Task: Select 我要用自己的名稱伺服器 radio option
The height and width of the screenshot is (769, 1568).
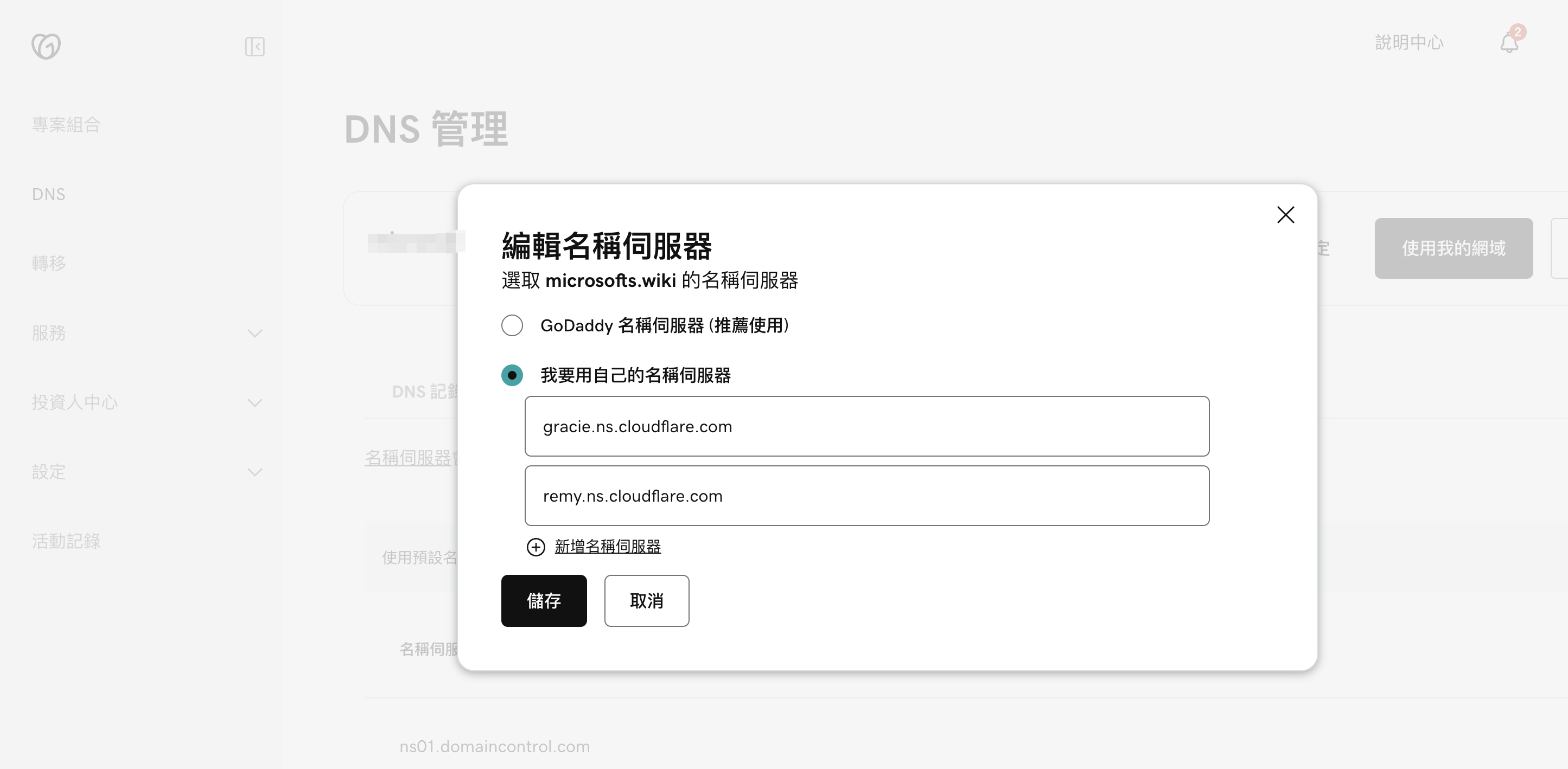Action: (x=512, y=375)
